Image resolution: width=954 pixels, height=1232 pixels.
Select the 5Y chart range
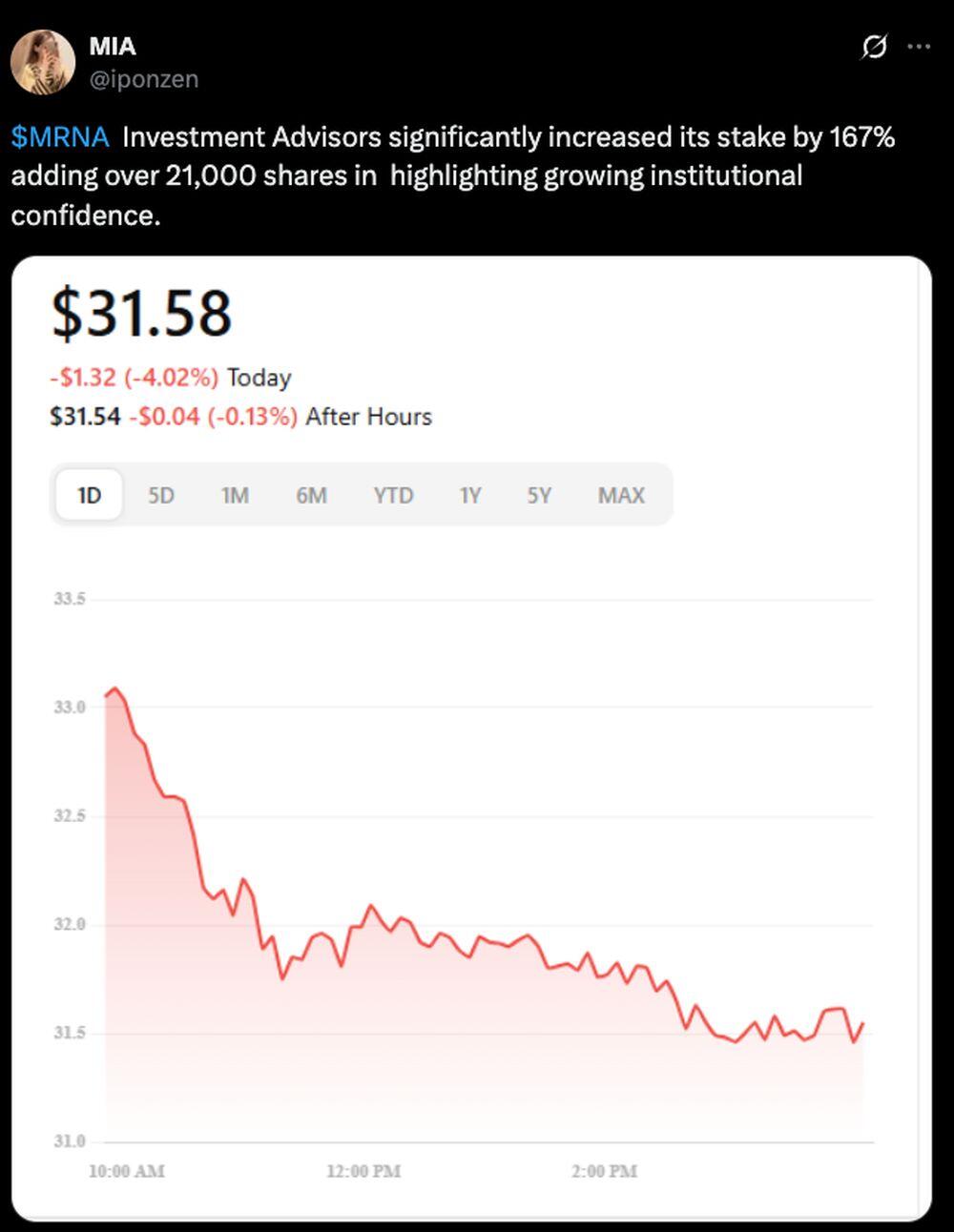point(539,495)
